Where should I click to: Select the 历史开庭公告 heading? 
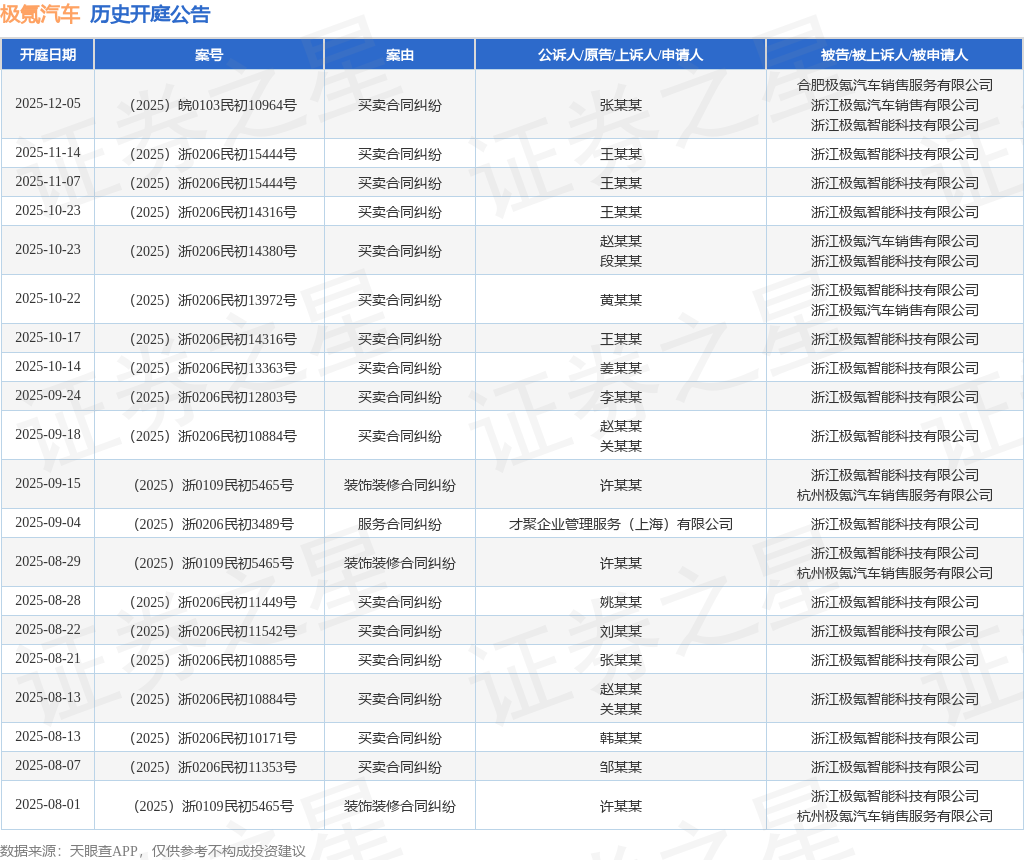(150, 14)
